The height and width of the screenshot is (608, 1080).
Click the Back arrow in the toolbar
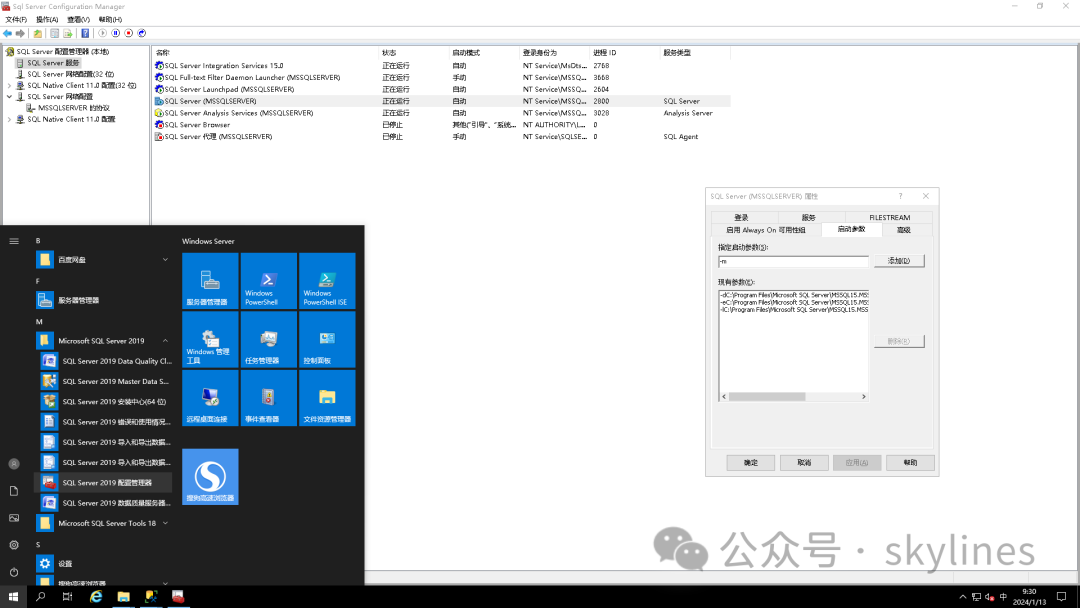[x=8, y=33]
